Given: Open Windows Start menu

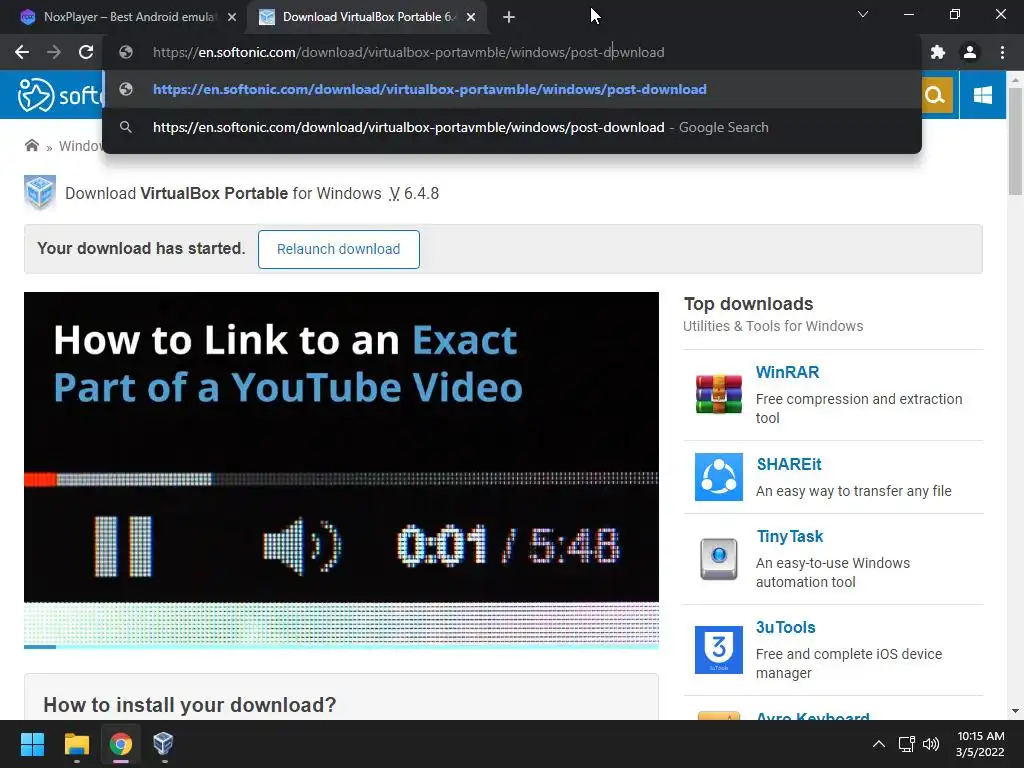Looking at the screenshot, I should pyautogui.click(x=32, y=744).
